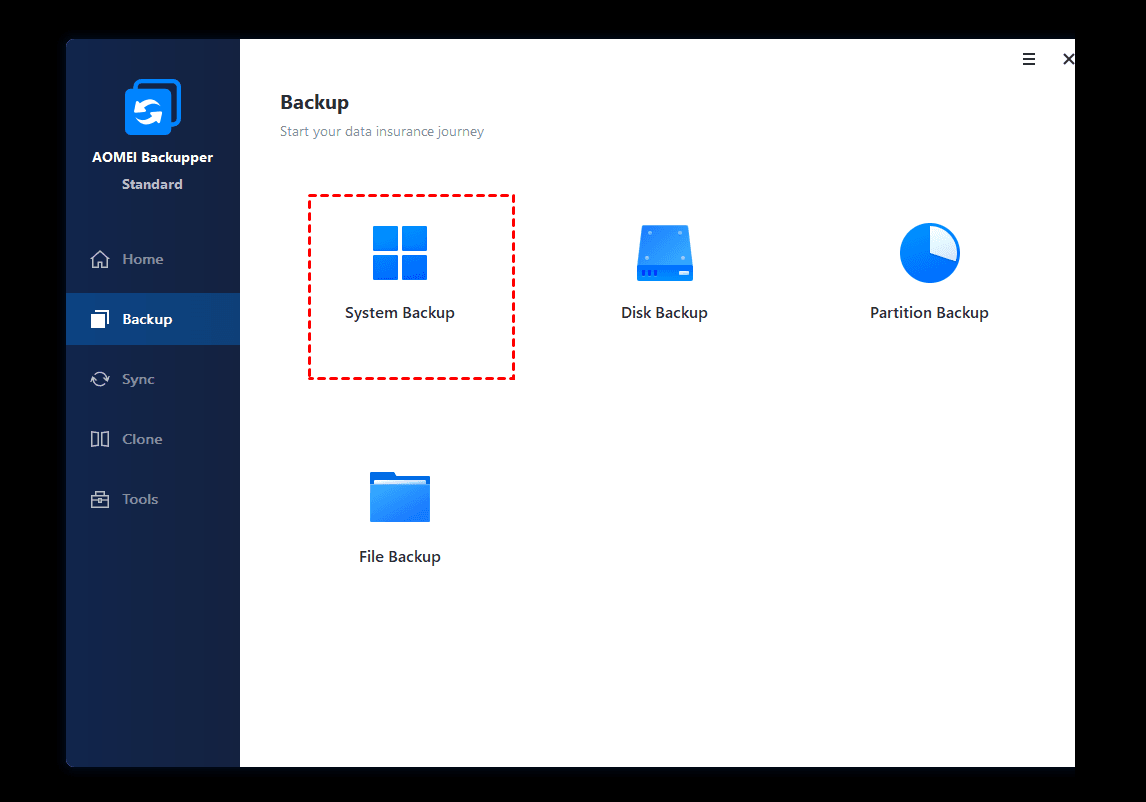Start the File Backup text label
This screenshot has width=1146, height=802.
[400, 557]
